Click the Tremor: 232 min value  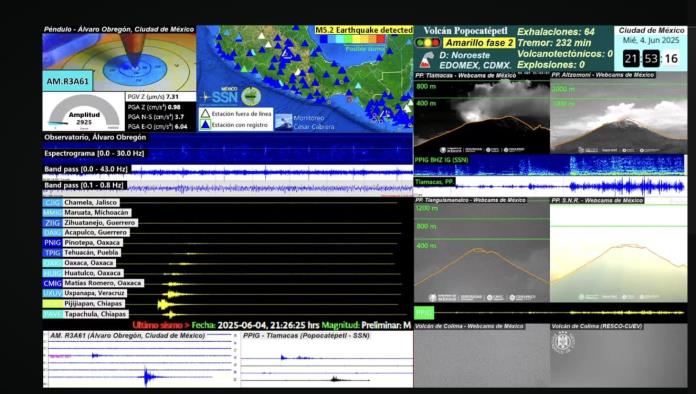click(x=554, y=43)
